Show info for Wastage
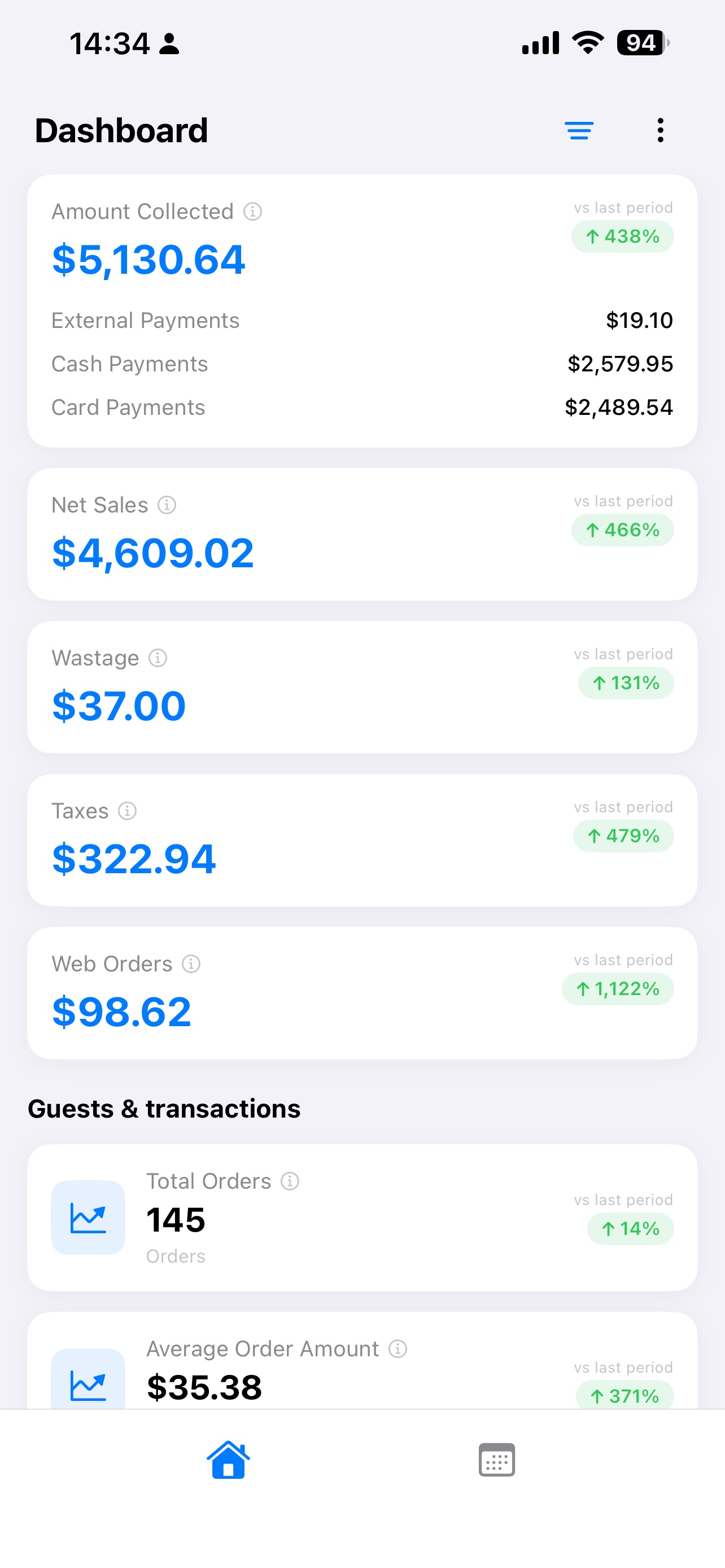The width and height of the screenshot is (725, 1568). tap(158, 658)
